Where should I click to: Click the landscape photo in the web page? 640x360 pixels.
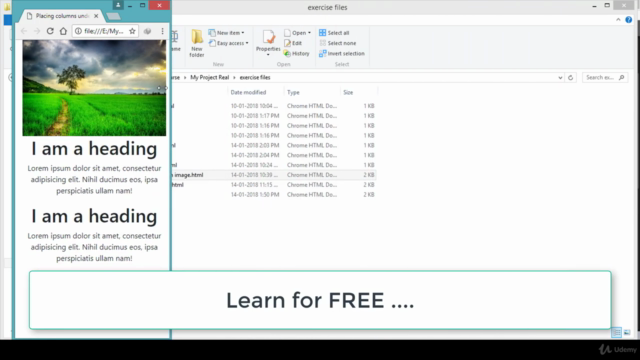pyautogui.click(x=94, y=88)
